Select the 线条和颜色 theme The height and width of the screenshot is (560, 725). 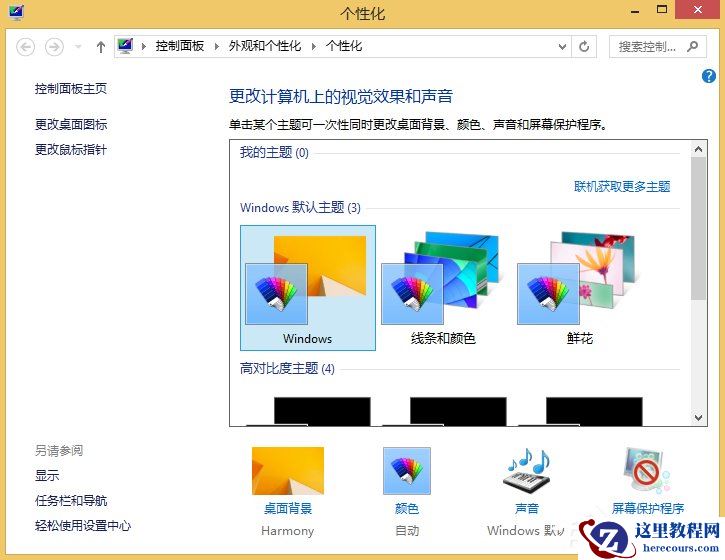pos(443,288)
